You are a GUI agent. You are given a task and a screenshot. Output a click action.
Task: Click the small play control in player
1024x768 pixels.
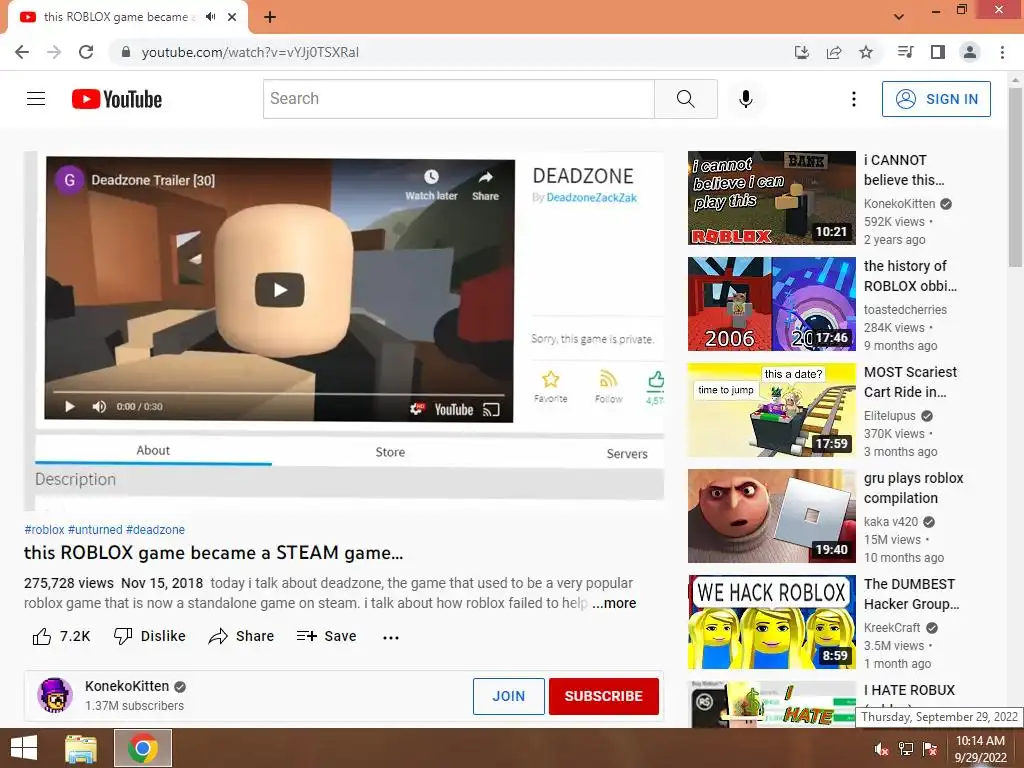[x=70, y=407]
